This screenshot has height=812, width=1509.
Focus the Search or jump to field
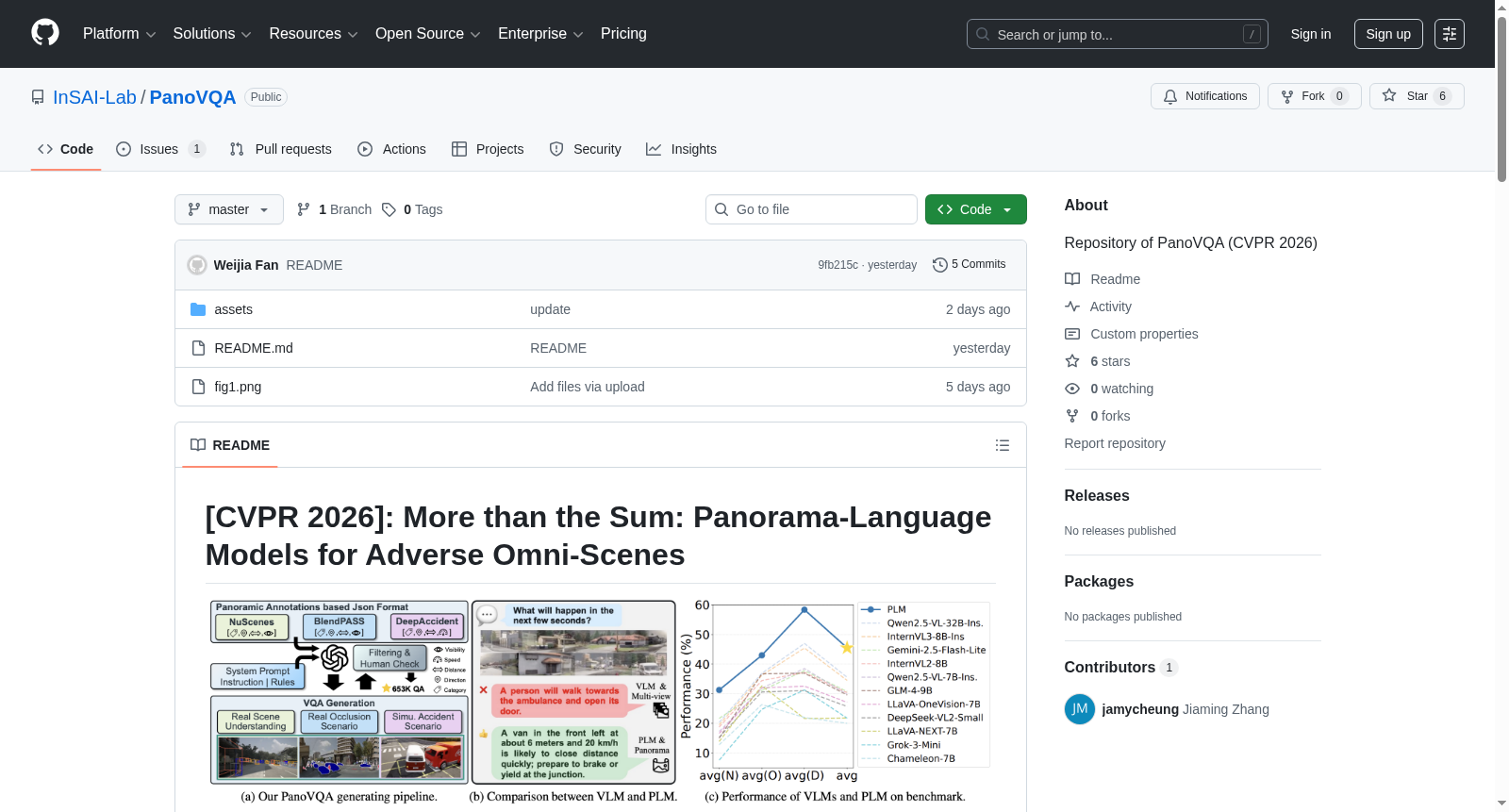(x=1118, y=34)
